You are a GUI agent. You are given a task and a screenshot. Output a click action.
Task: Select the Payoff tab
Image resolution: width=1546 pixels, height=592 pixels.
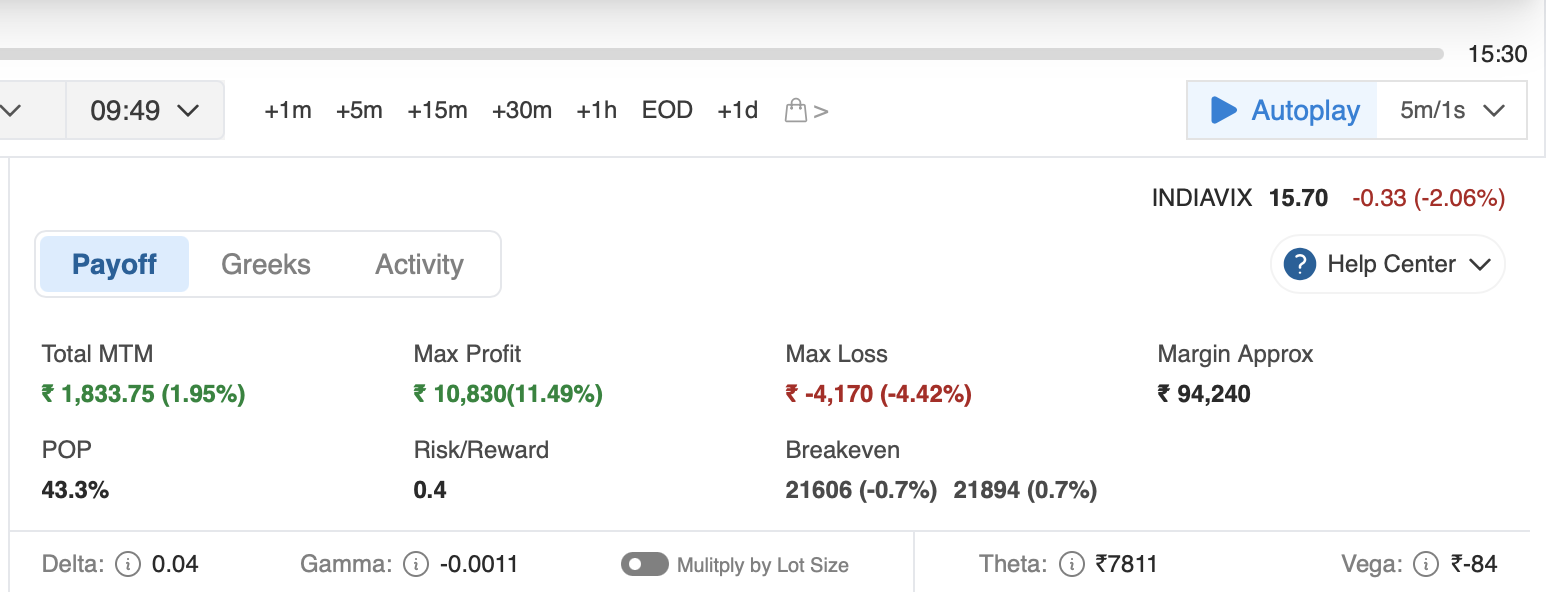(114, 265)
